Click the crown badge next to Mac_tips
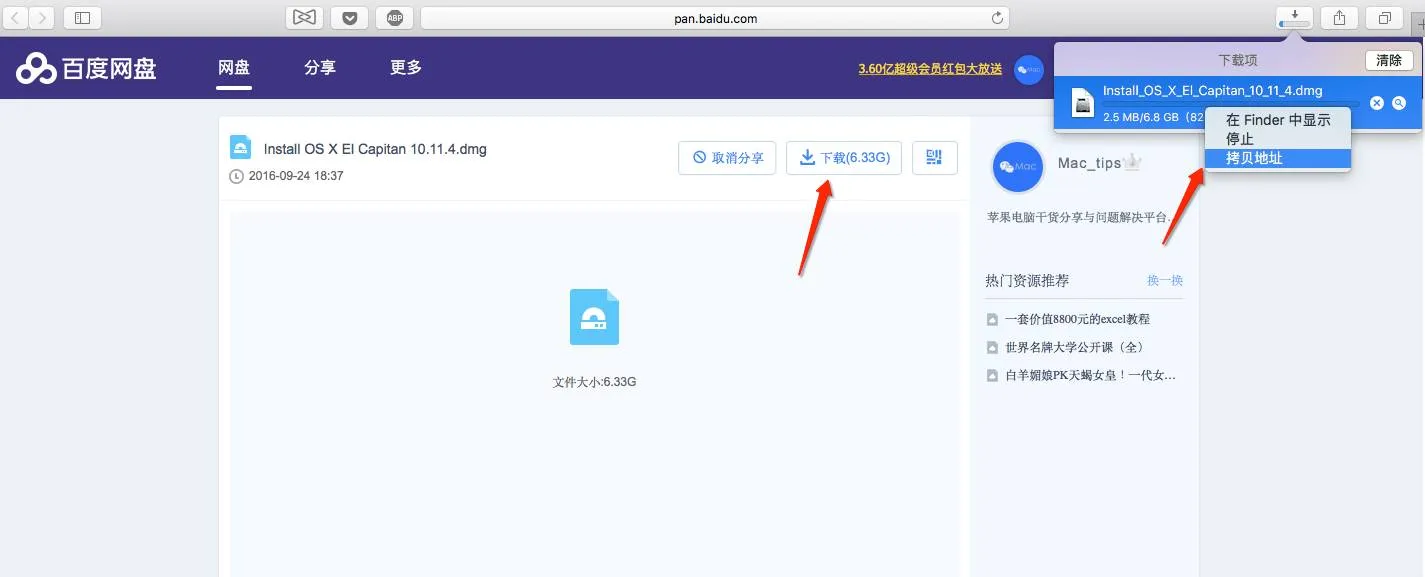1425x577 pixels. 1133,162
